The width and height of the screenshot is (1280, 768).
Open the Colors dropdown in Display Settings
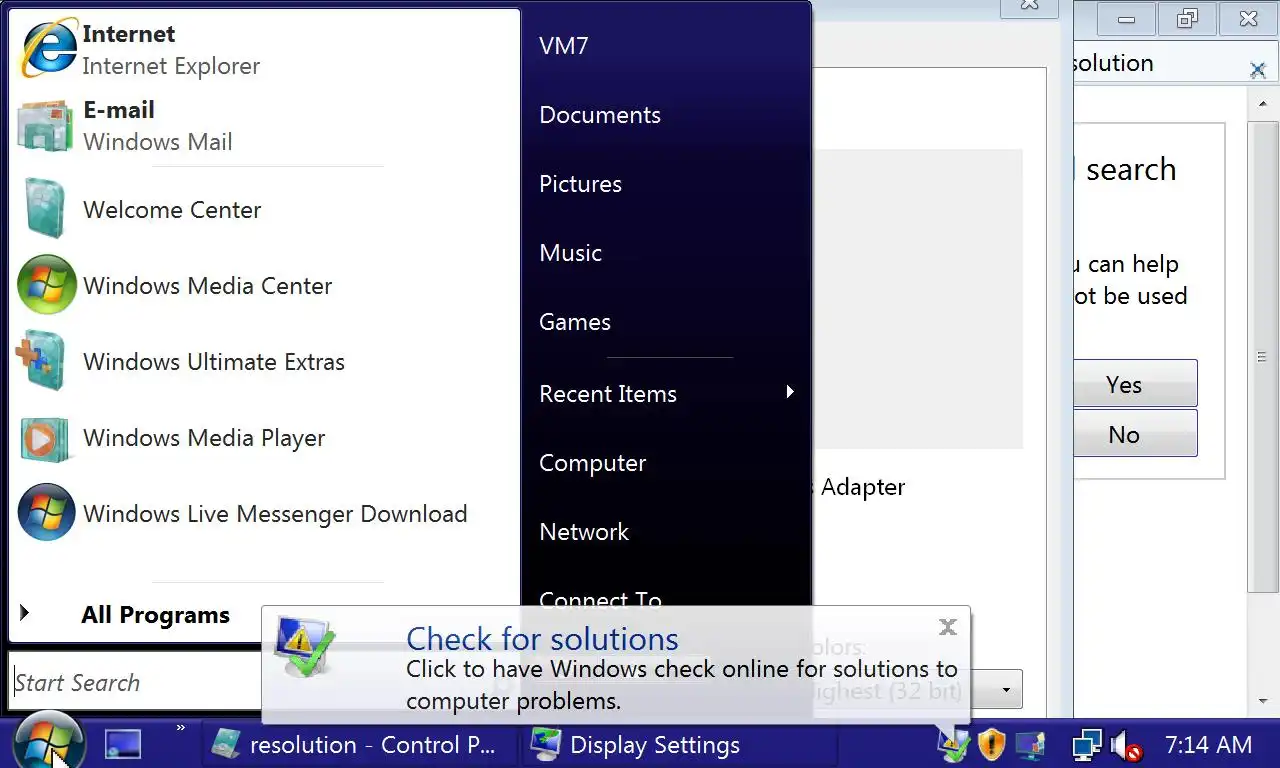coord(1008,690)
